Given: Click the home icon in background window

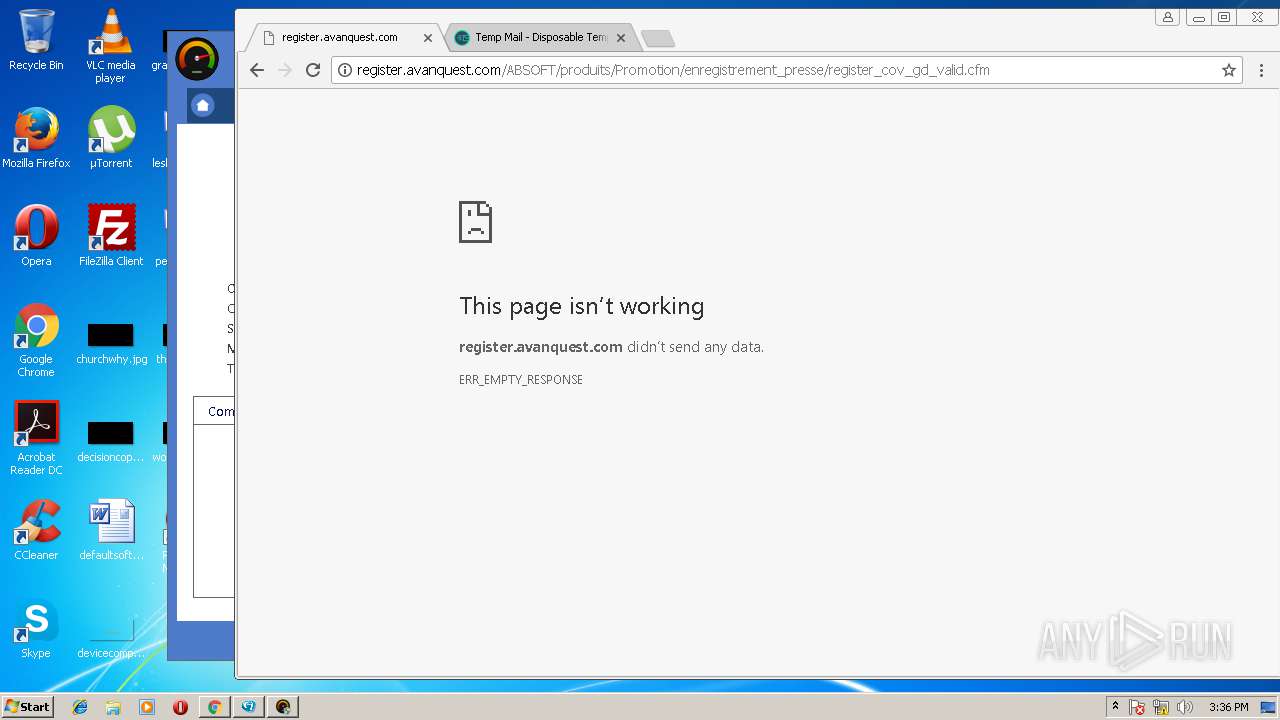Looking at the screenshot, I should click(x=203, y=105).
